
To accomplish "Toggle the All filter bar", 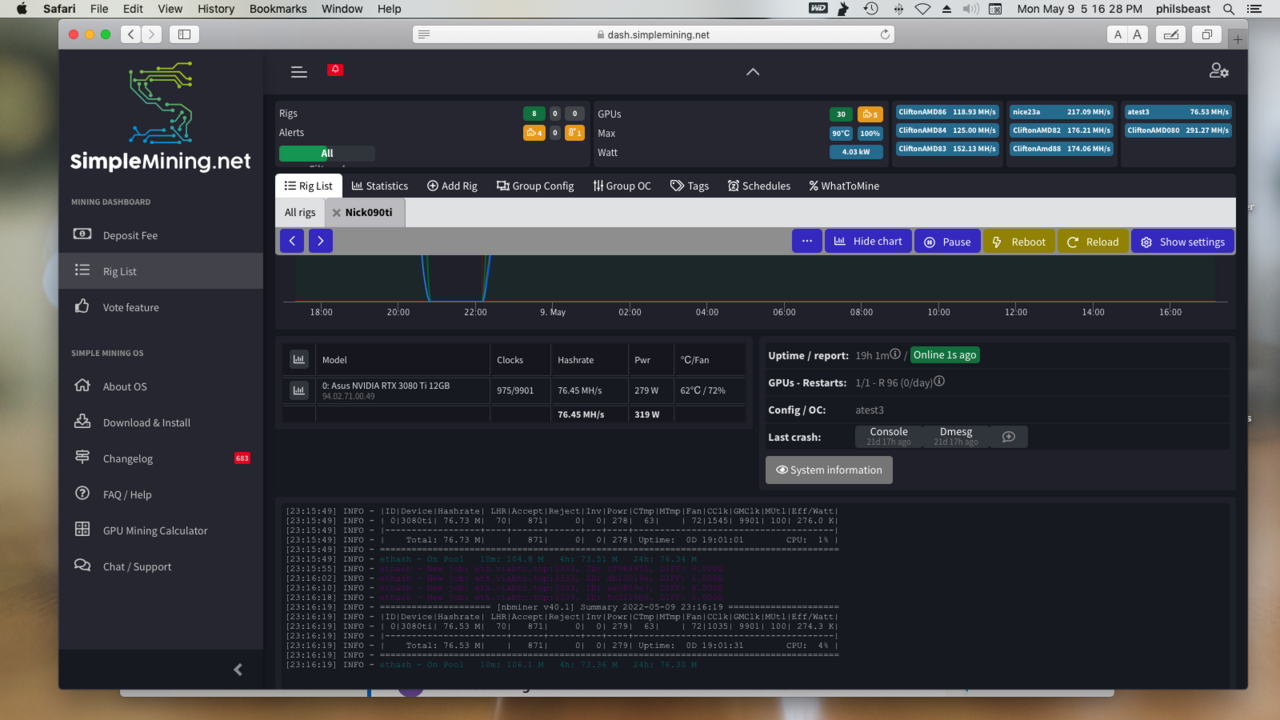I will [327, 153].
